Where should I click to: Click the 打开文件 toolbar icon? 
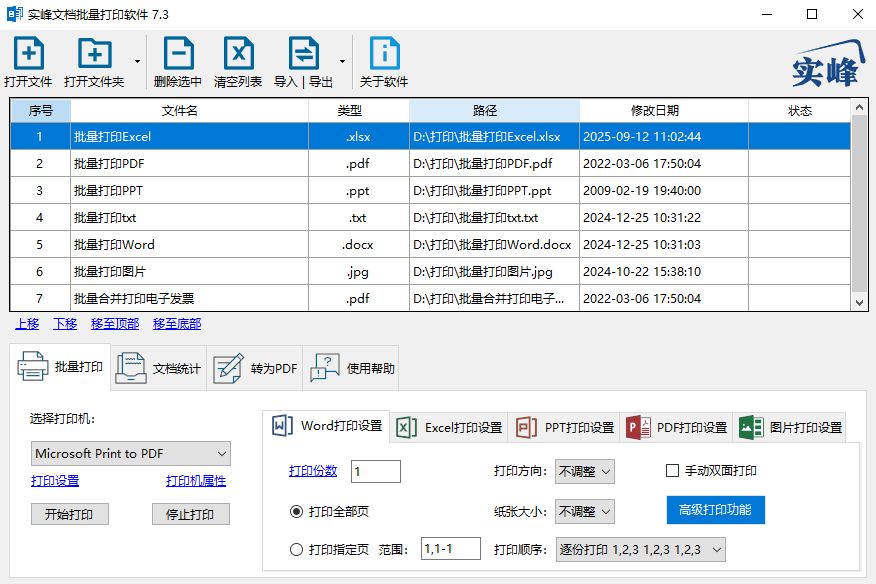point(28,54)
